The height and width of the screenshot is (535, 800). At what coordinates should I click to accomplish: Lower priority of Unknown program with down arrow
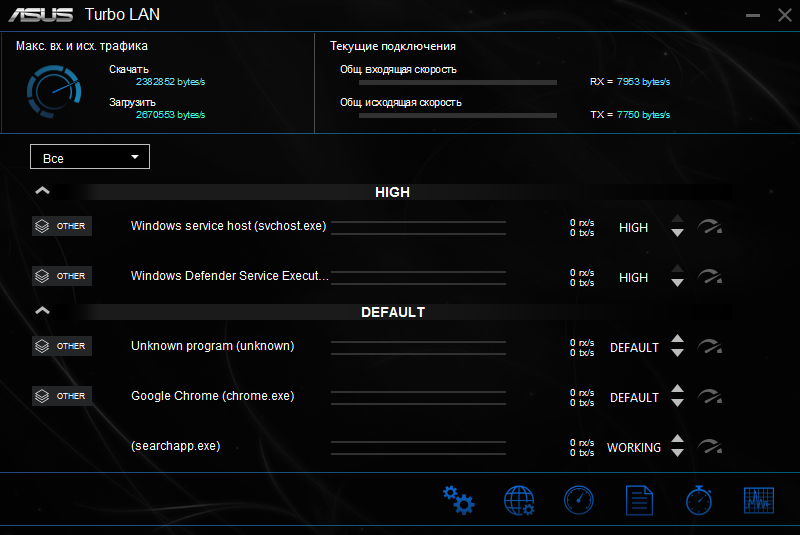677,353
